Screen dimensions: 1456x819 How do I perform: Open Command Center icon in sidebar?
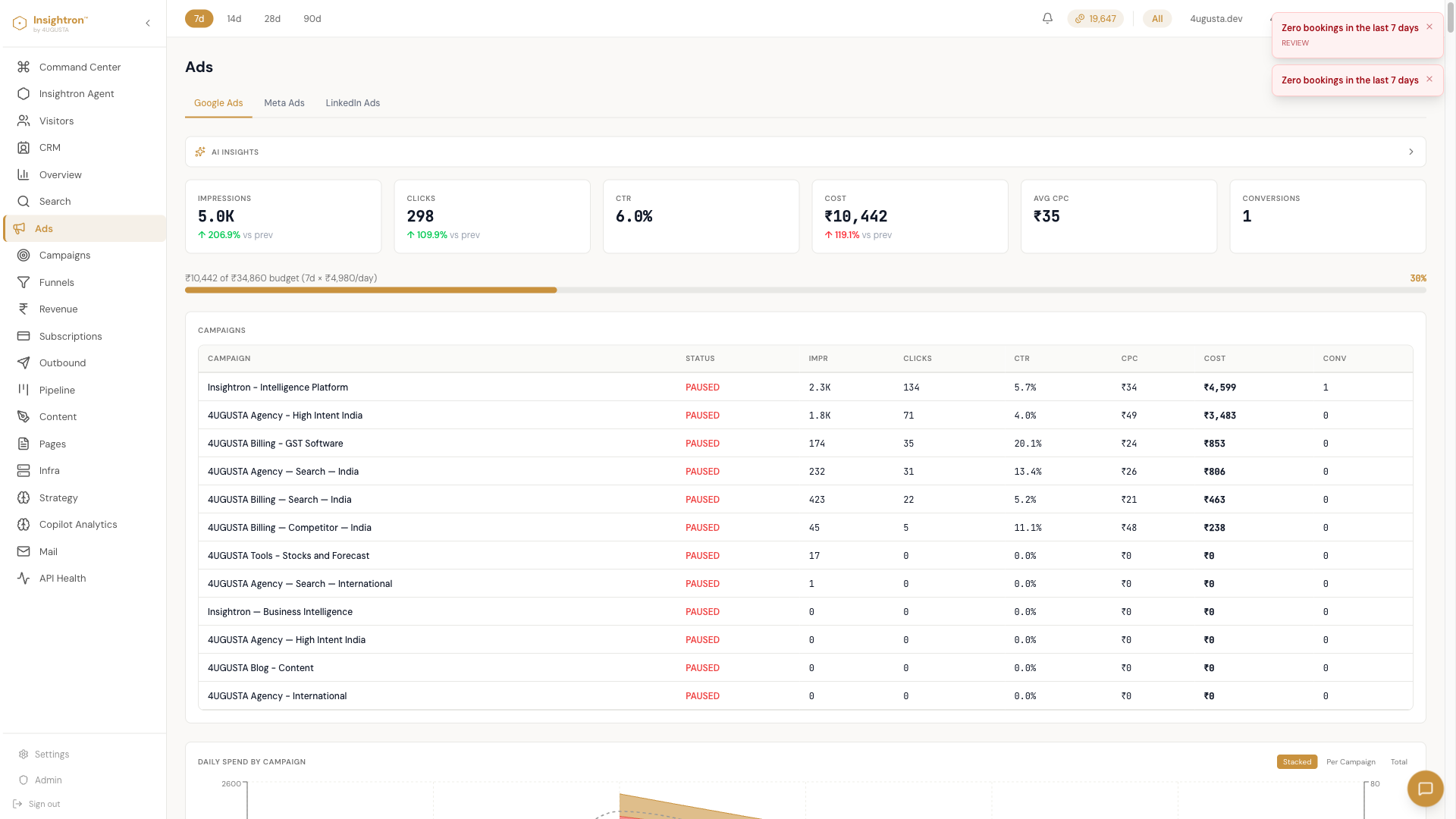tap(24, 67)
